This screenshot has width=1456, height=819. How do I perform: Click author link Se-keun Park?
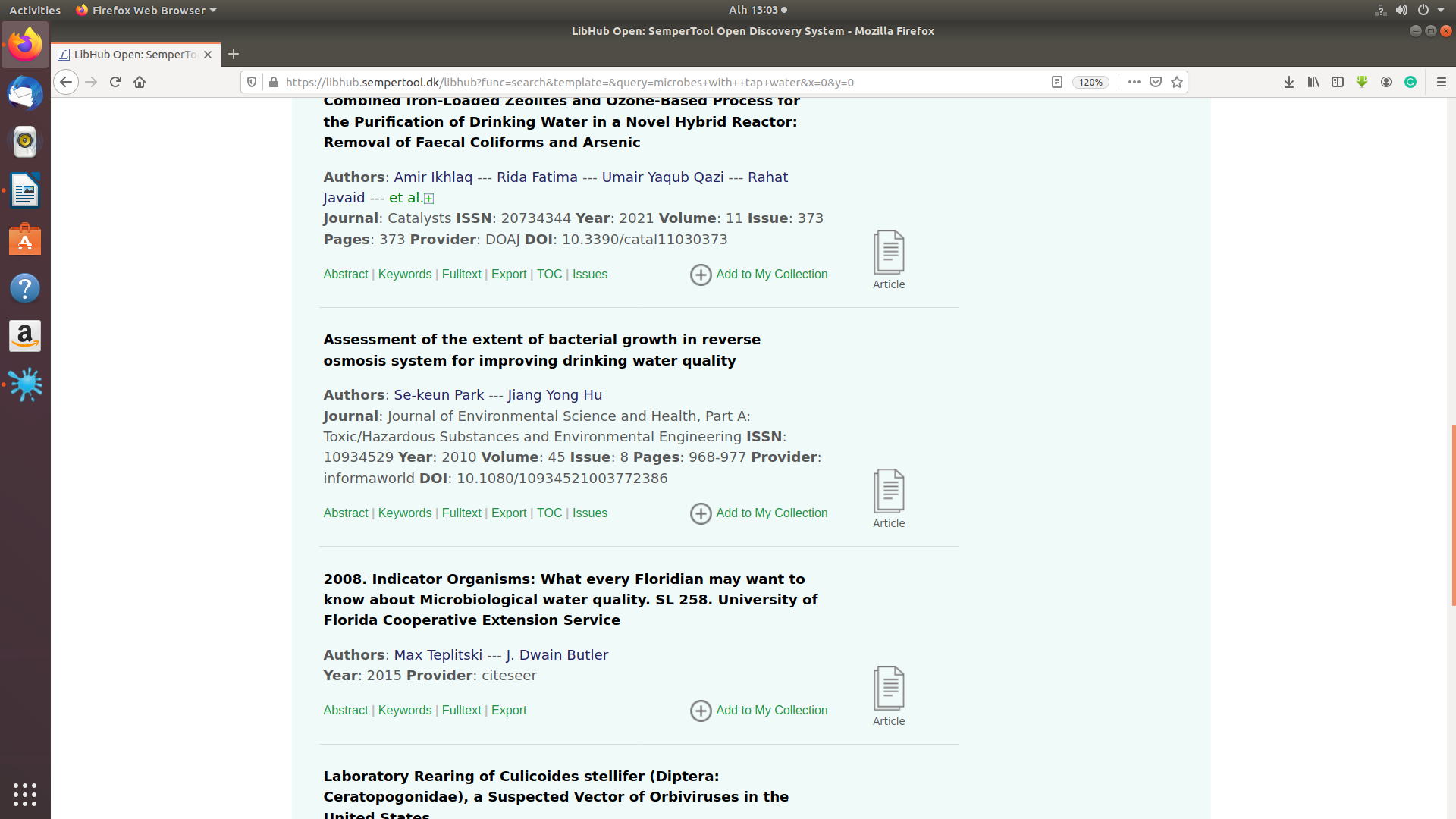(438, 395)
